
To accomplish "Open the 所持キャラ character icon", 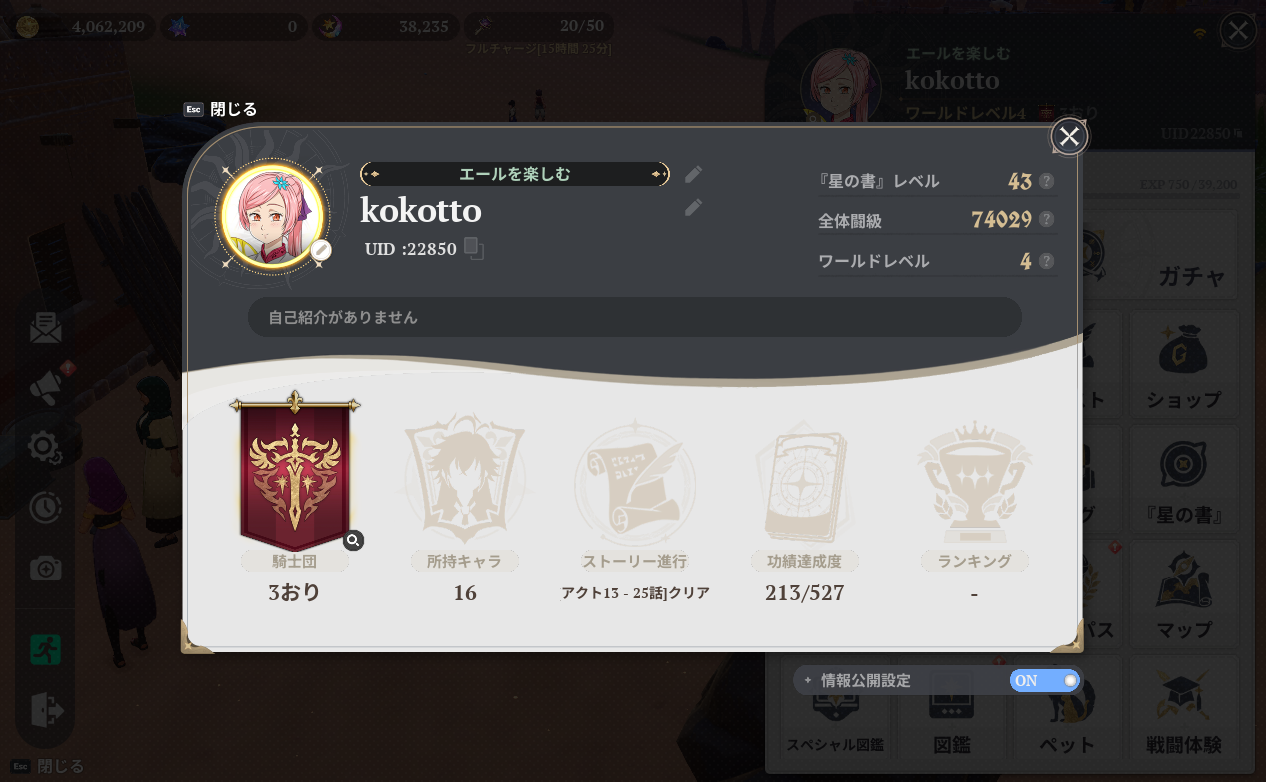I will (x=465, y=479).
